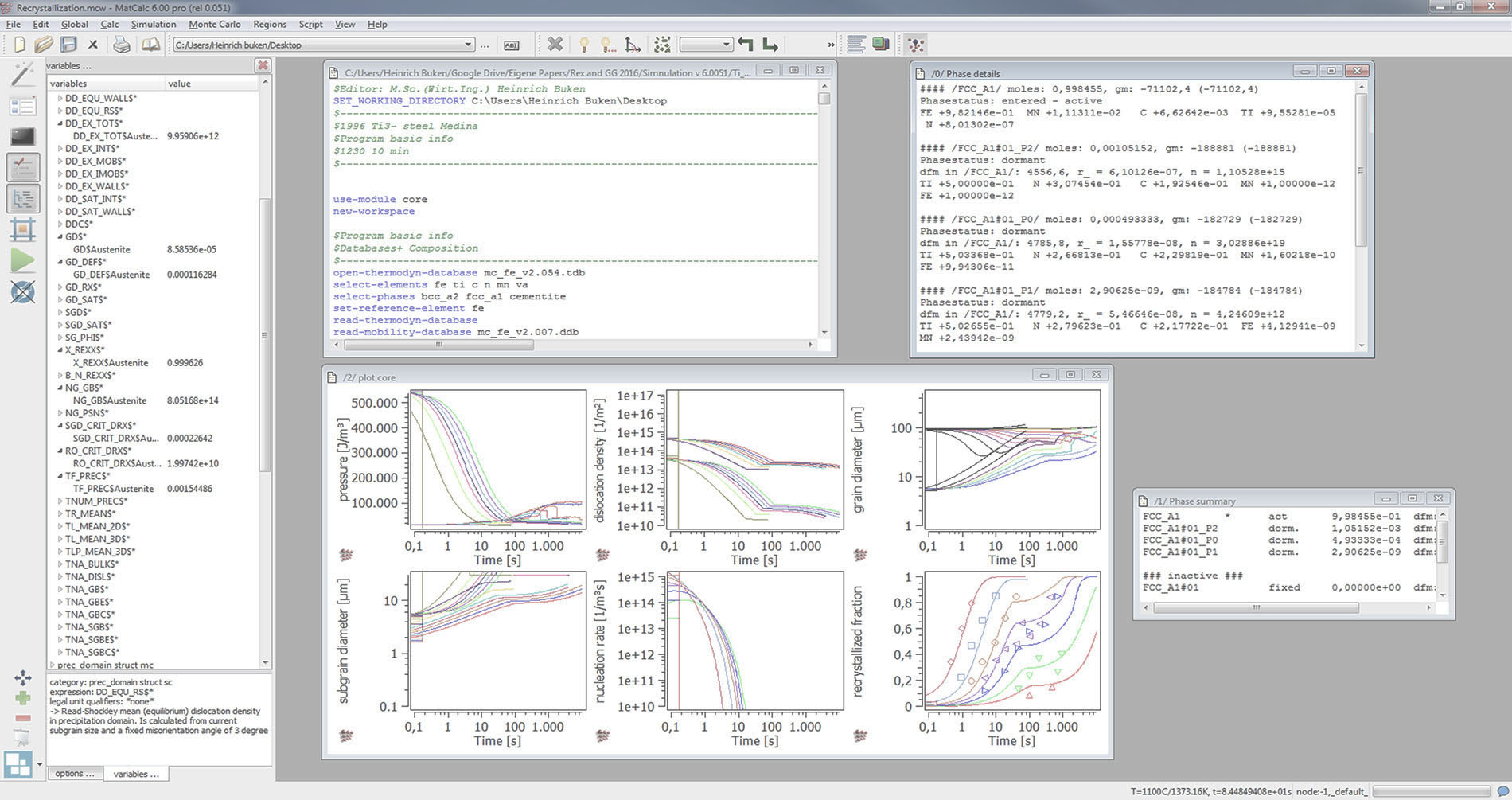Open the help book icon in the toolbar

[x=150, y=45]
